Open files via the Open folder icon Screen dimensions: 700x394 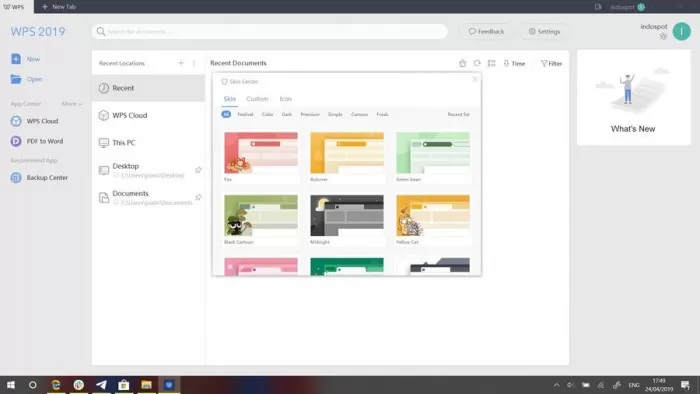point(16,79)
